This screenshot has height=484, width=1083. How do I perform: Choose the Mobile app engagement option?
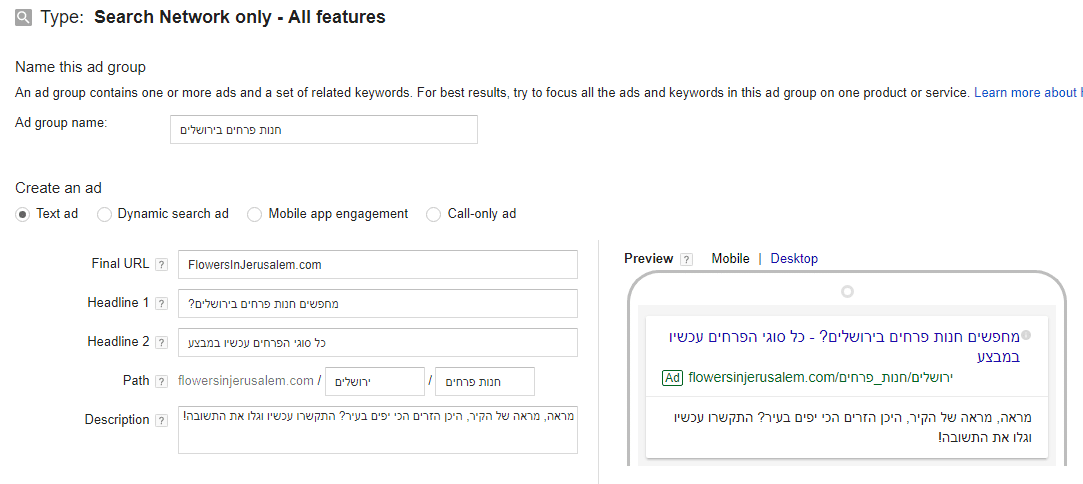(255, 215)
